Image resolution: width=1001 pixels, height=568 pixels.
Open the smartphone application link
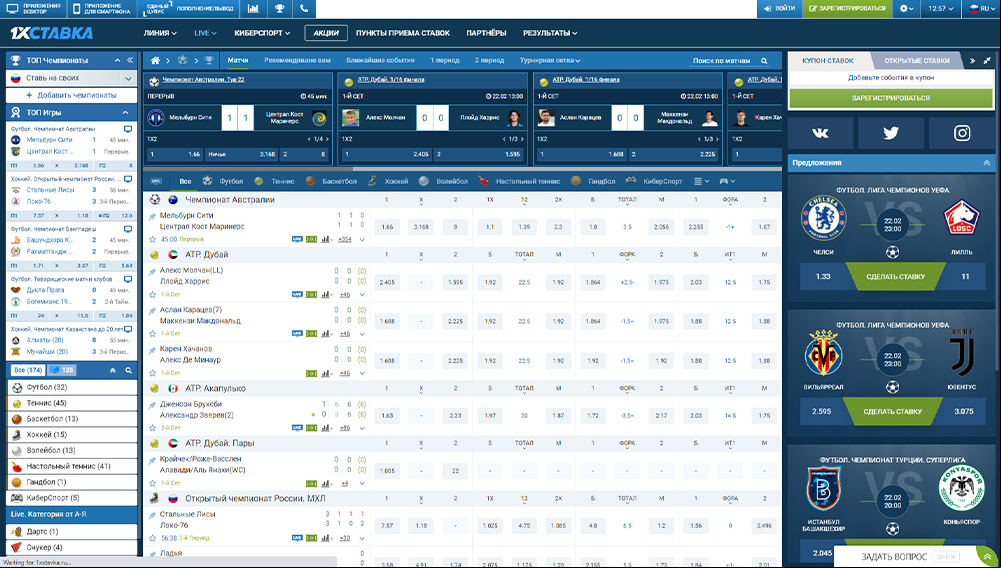point(101,8)
